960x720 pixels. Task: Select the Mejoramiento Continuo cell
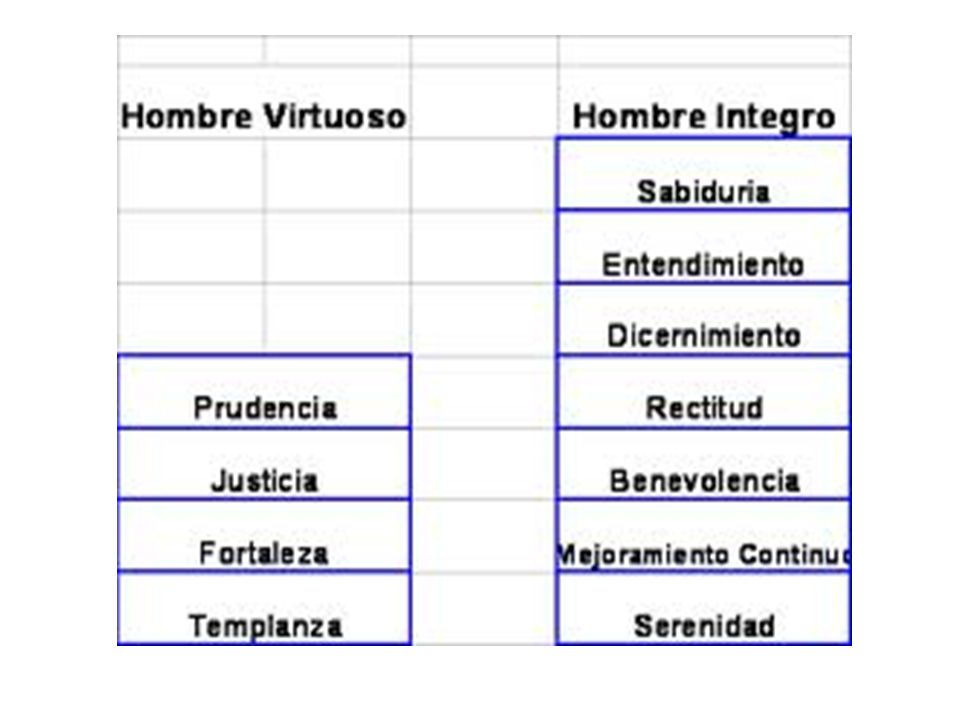point(704,536)
